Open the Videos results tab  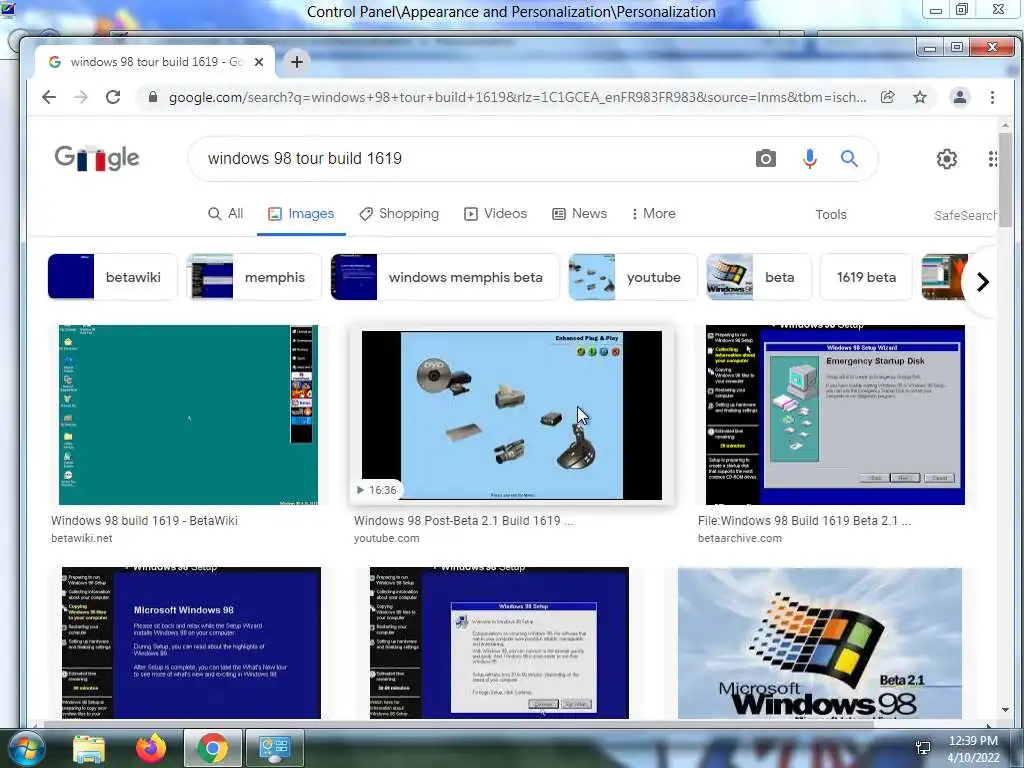pos(495,214)
